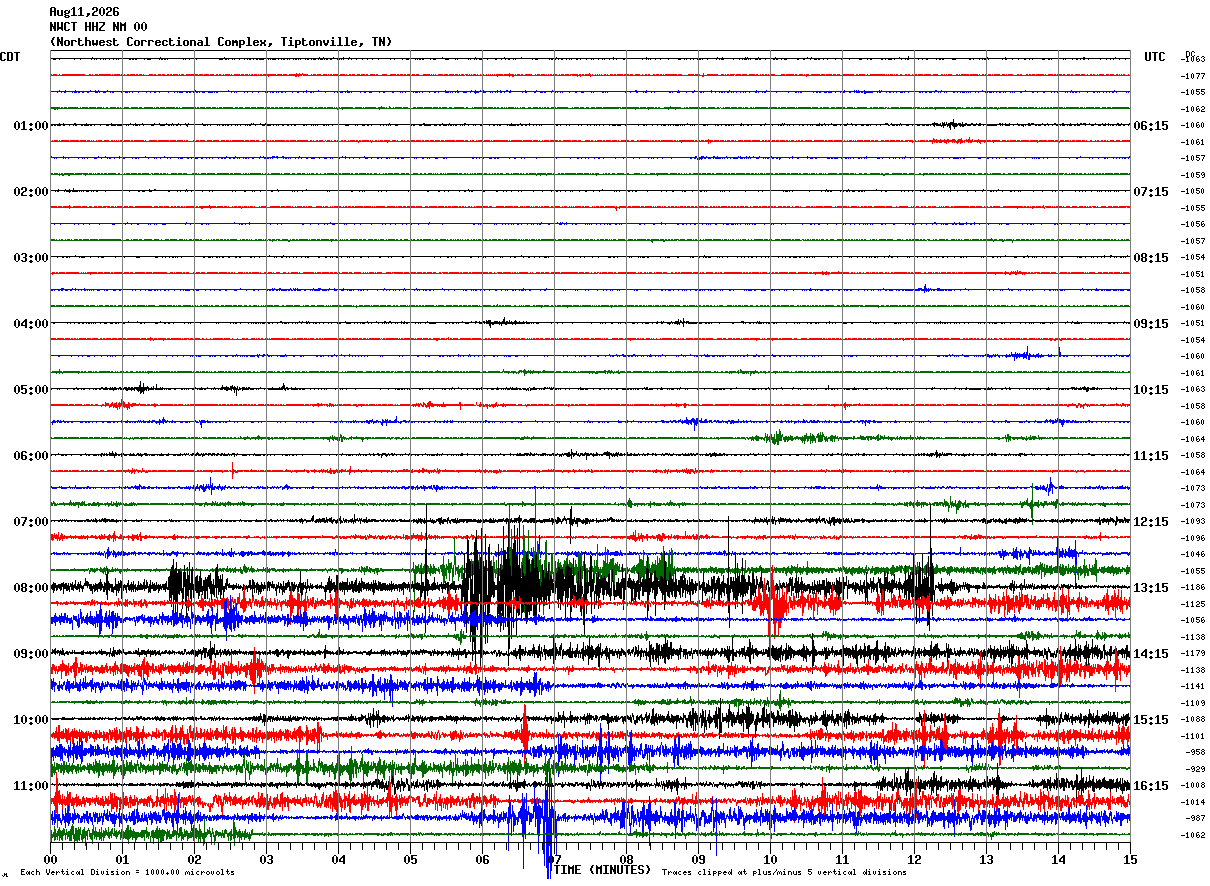Image resolution: width=1210 pixels, height=886 pixels.
Task: Select the DC offset value -929
Action: pos(1196,769)
